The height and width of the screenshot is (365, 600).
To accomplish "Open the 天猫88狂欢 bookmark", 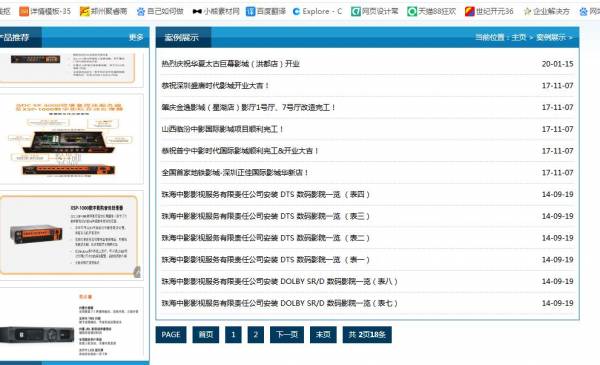I will coord(432,11).
